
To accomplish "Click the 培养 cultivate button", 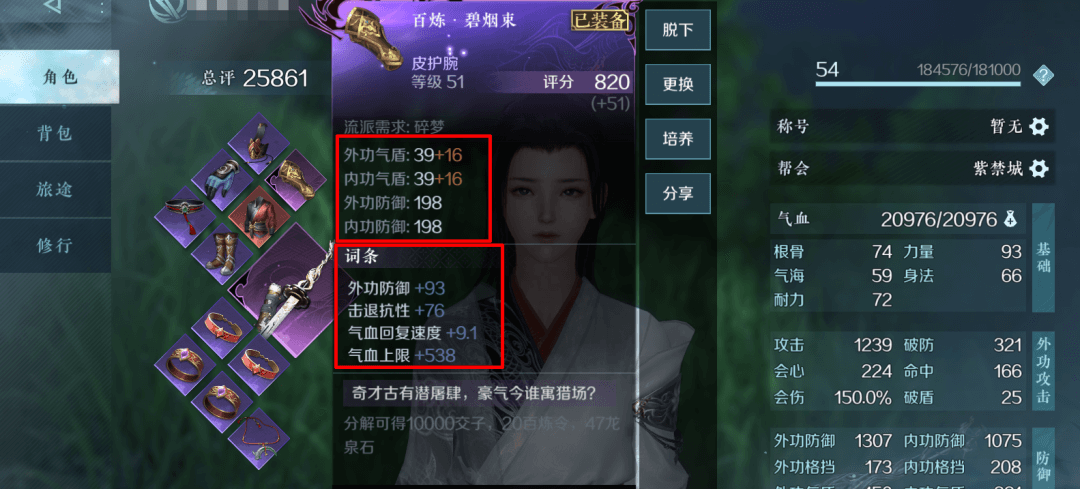I will pos(678,138).
